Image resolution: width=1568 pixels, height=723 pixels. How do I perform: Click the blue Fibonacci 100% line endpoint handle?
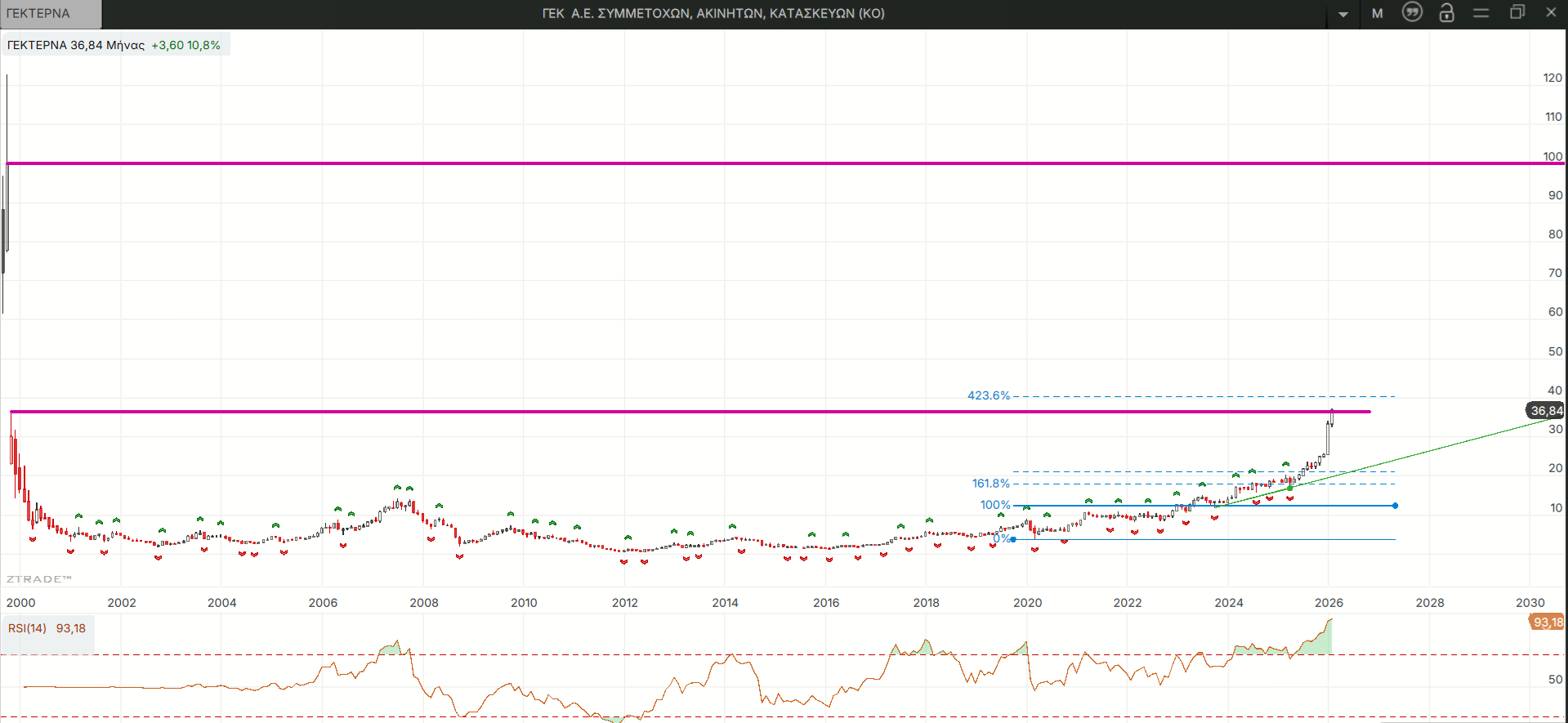pos(1395,506)
